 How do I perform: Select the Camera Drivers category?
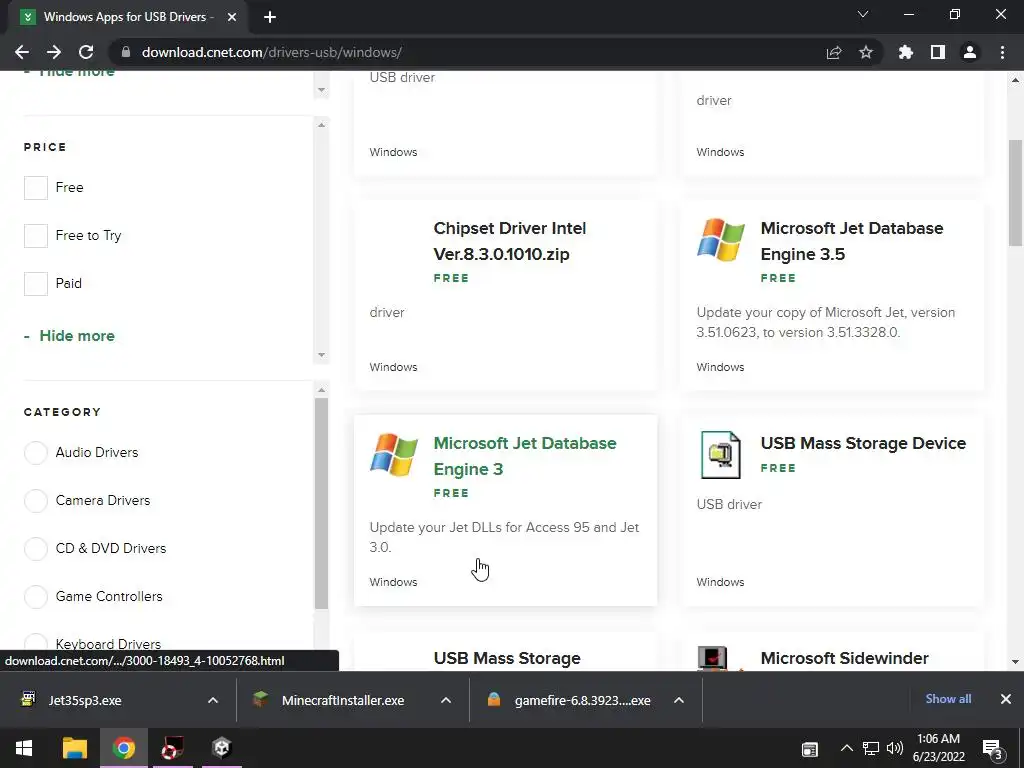pyautogui.click(x=36, y=501)
